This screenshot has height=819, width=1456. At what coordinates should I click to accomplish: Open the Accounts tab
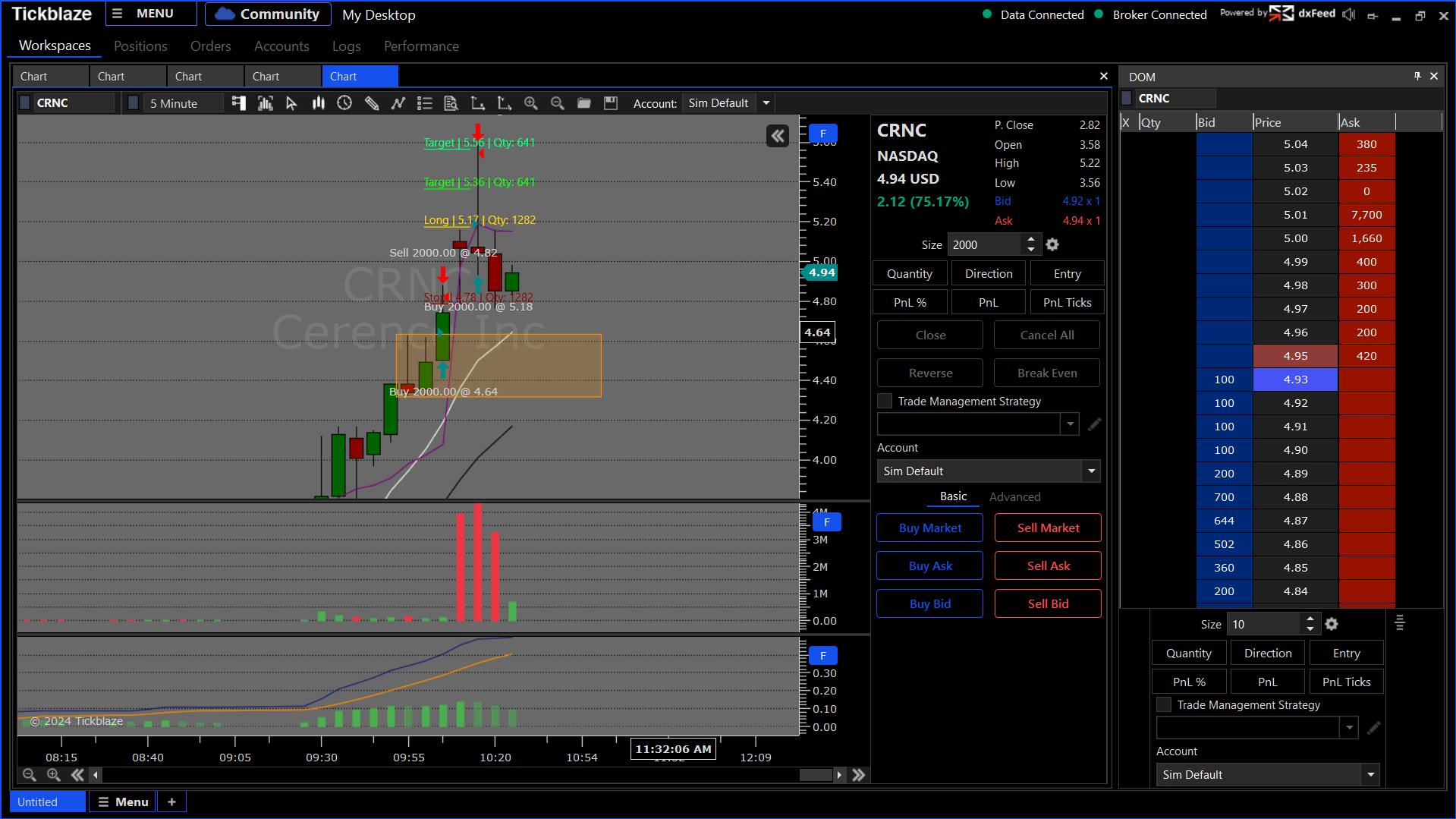pos(281,46)
